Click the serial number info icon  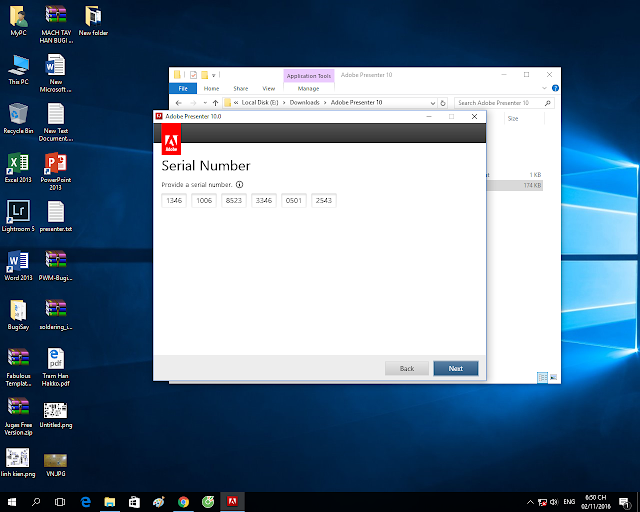(240, 185)
